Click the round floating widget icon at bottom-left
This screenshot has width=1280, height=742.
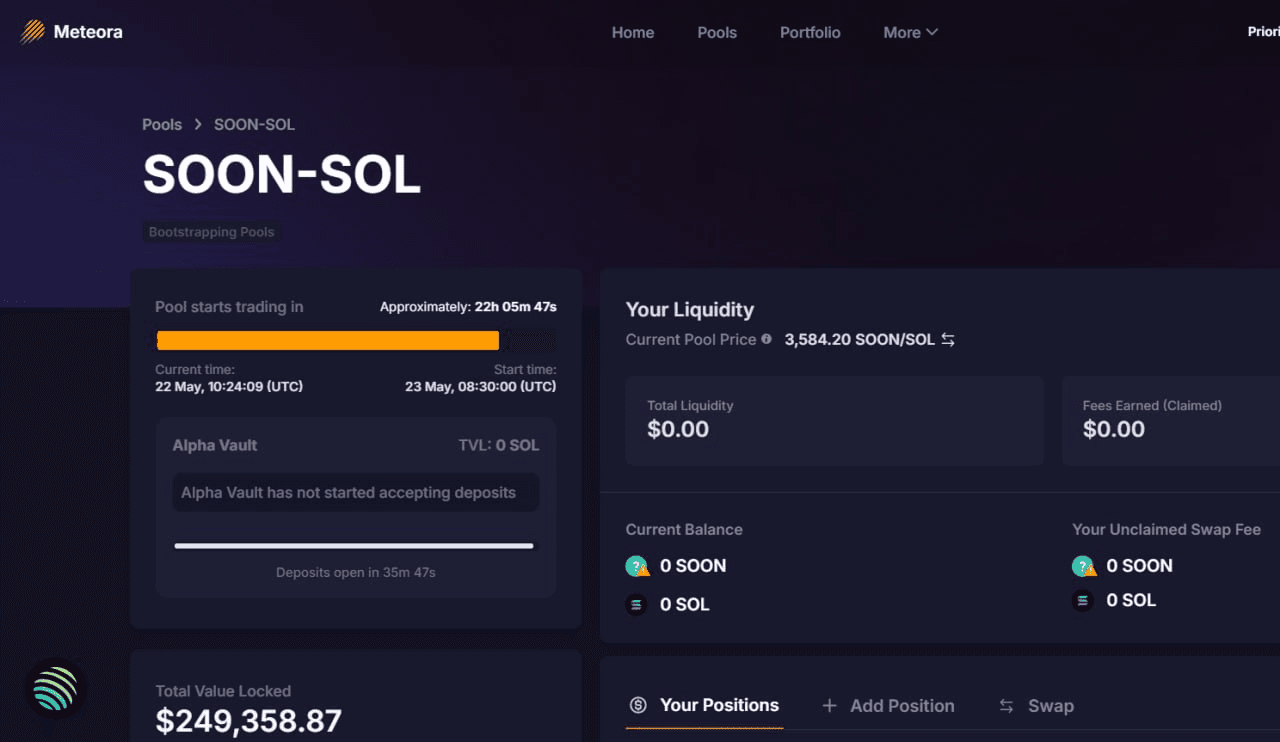pyautogui.click(x=55, y=689)
